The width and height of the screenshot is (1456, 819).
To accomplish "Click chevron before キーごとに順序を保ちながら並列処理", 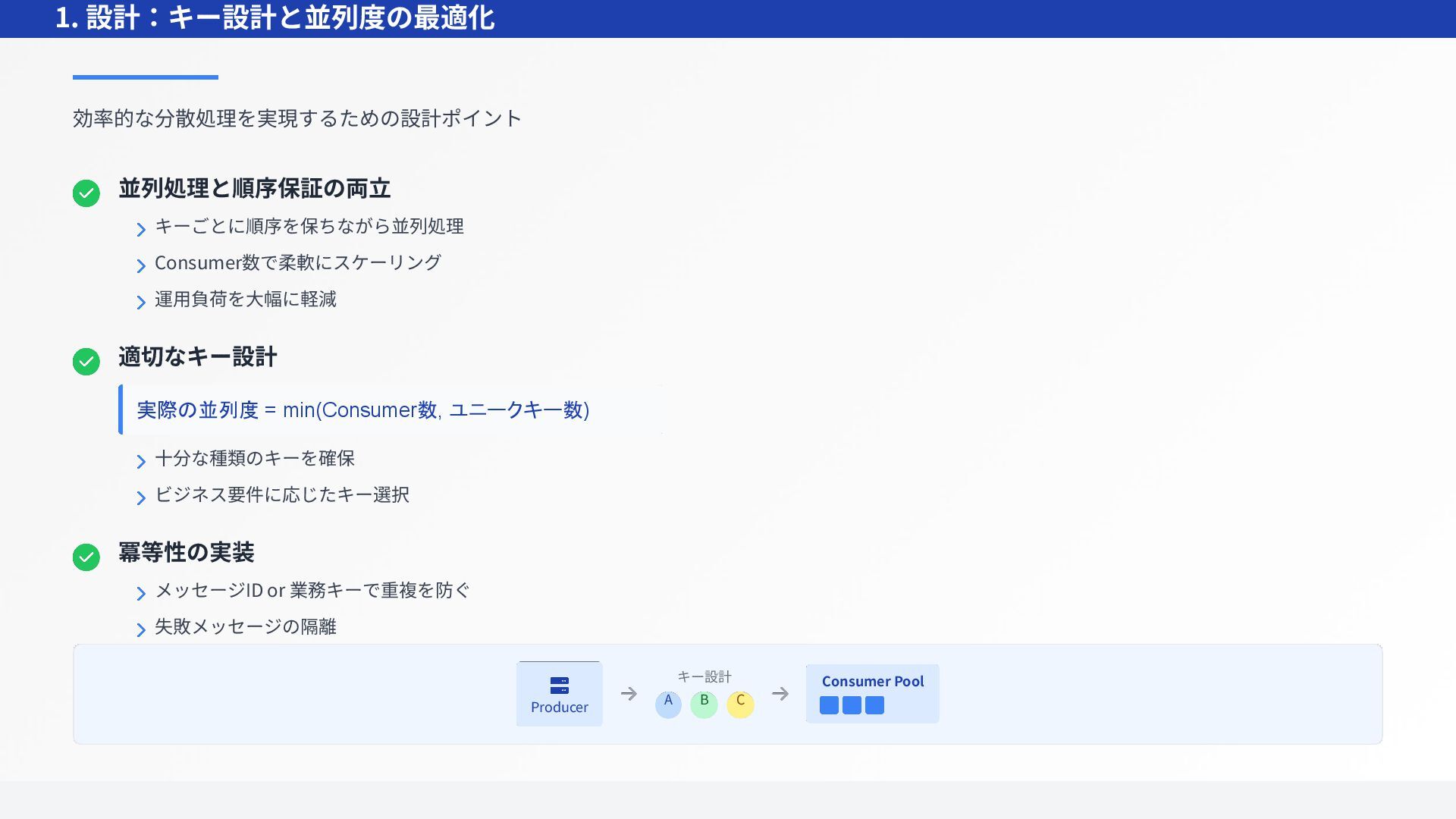I will 141,229.
